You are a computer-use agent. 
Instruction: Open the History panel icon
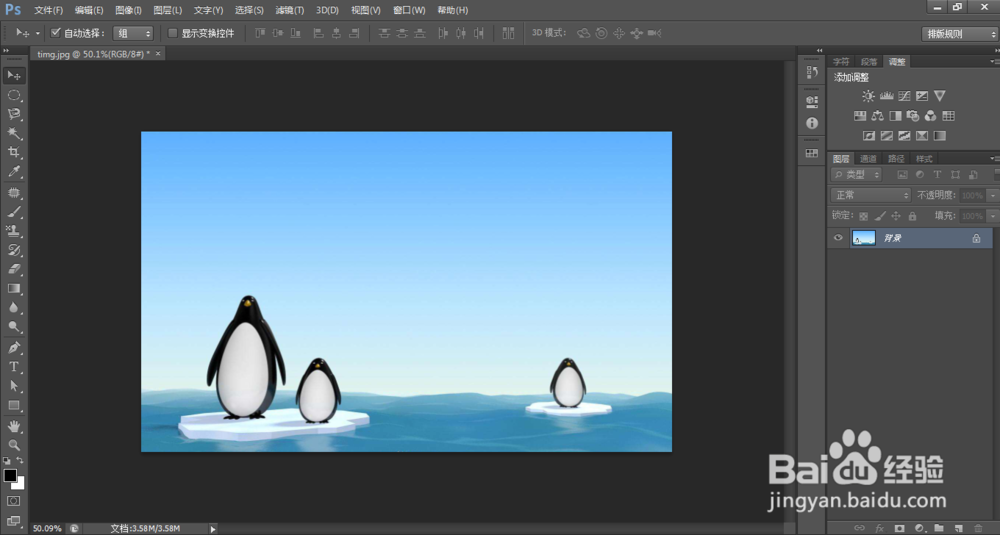click(x=812, y=71)
